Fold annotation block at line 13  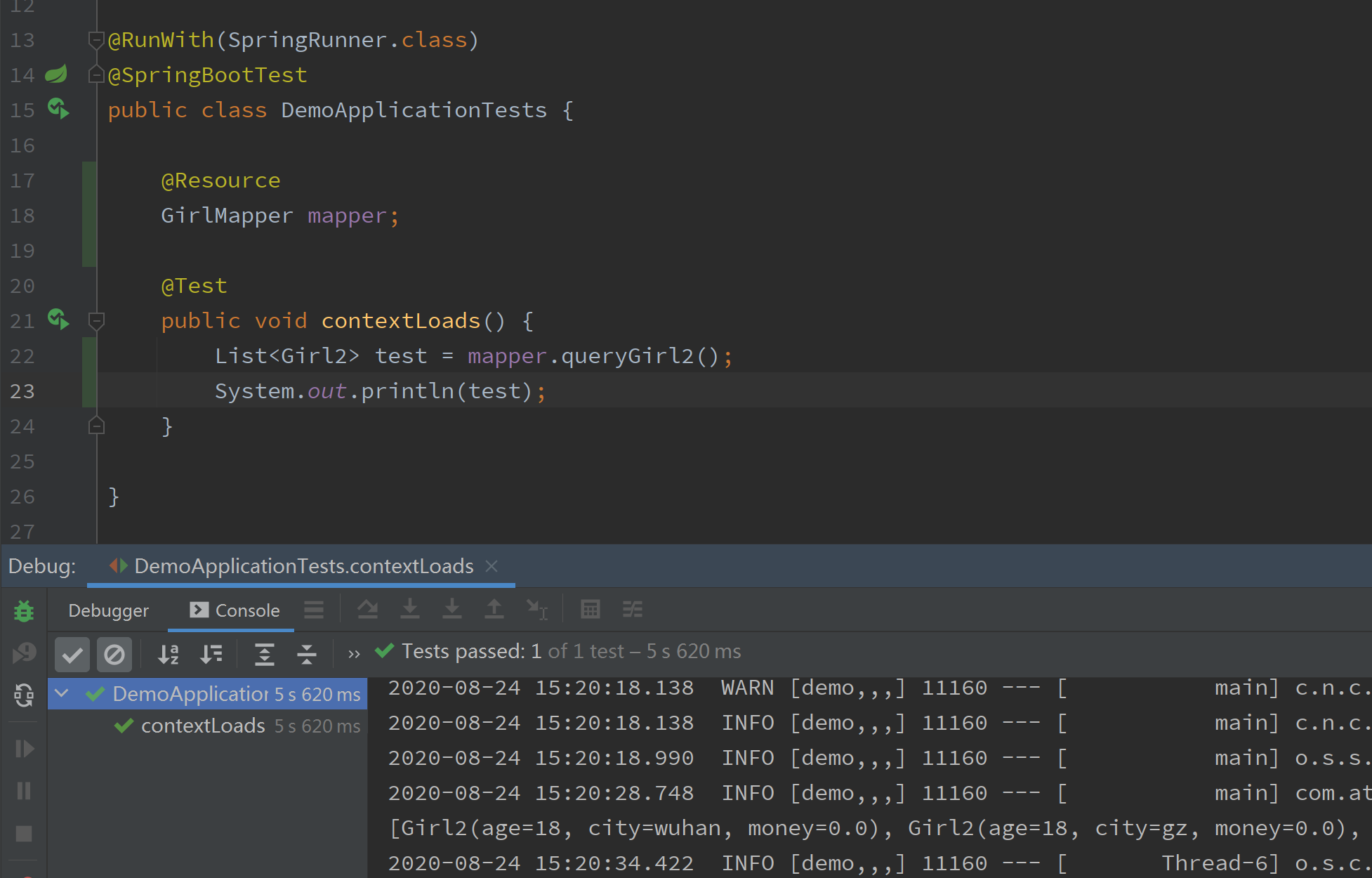[97, 40]
